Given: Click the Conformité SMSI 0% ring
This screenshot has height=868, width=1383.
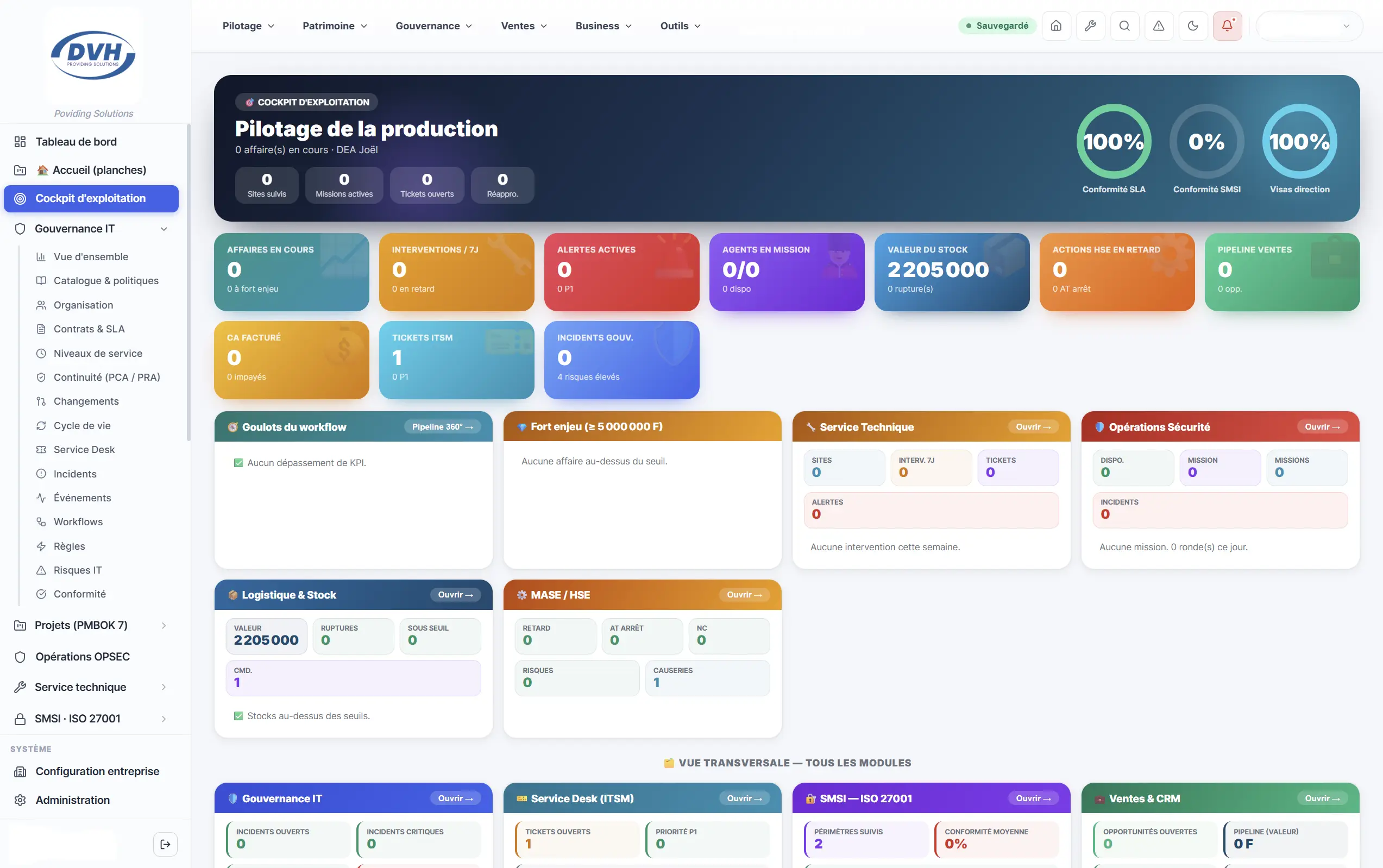Looking at the screenshot, I should (1207, 142).
